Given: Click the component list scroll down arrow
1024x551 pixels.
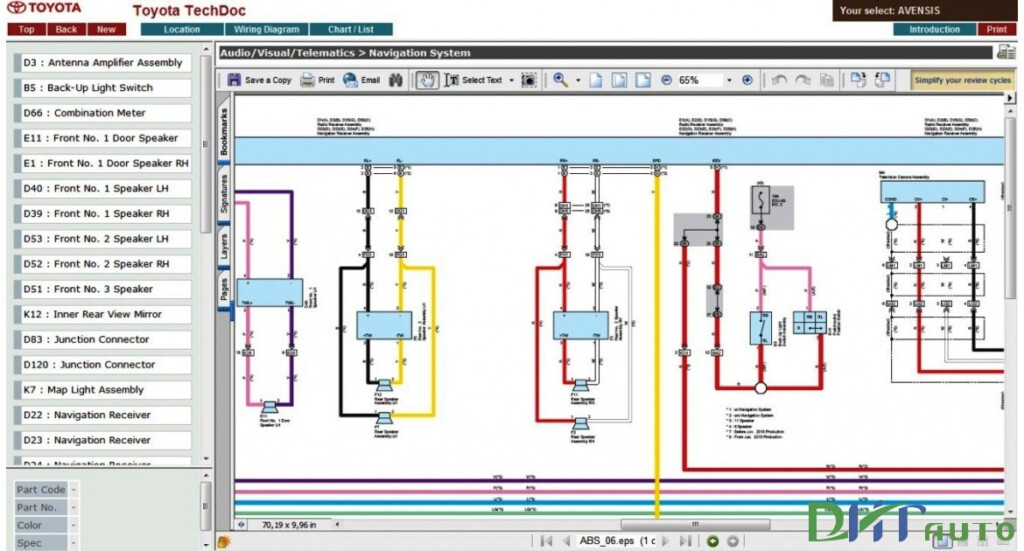Looking at the screenshot, I should tap(206, 459).
